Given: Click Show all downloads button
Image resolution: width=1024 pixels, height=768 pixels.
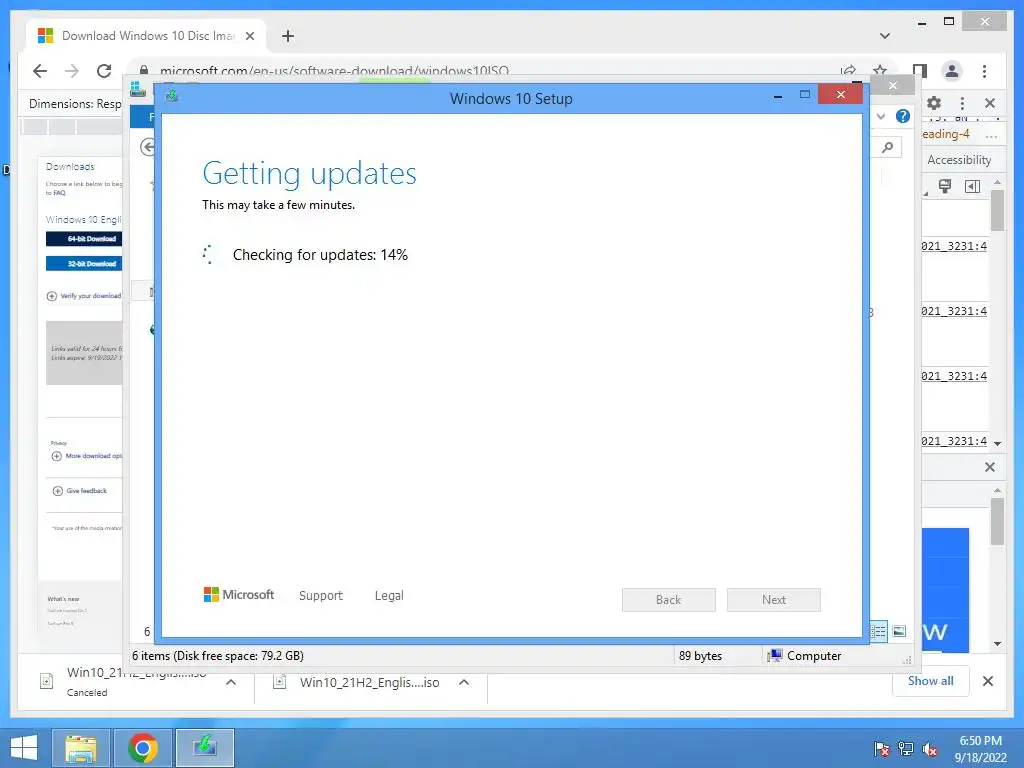Looking at the screenshot, I should tap(931, 681).
